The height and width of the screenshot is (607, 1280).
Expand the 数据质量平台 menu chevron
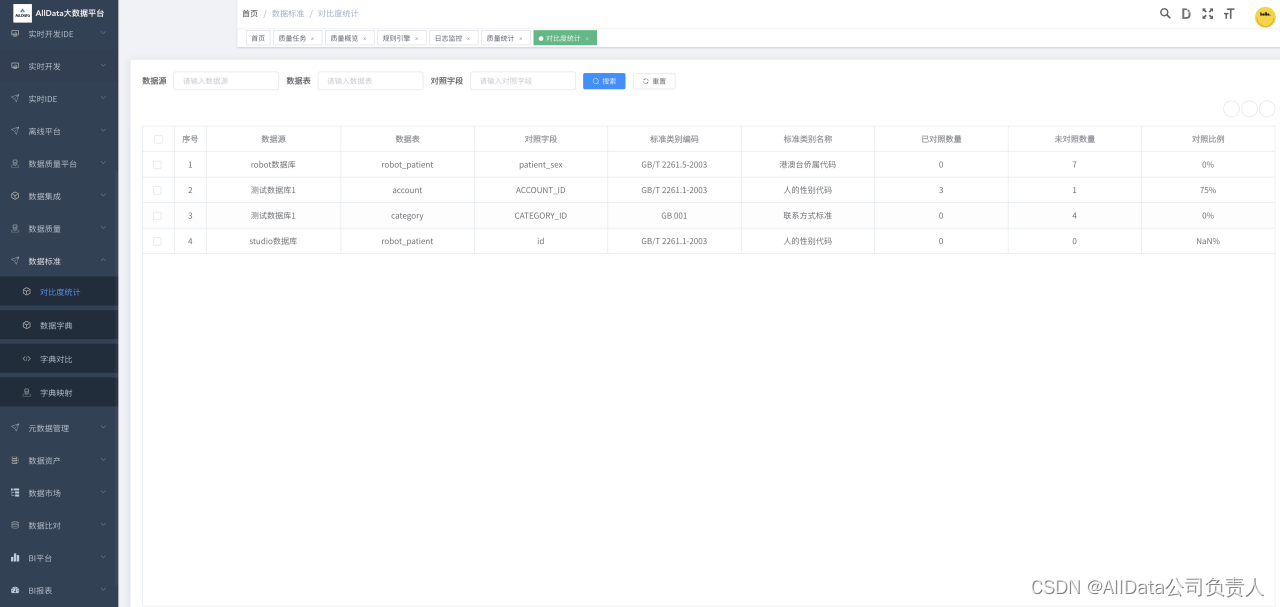(104, 164)
